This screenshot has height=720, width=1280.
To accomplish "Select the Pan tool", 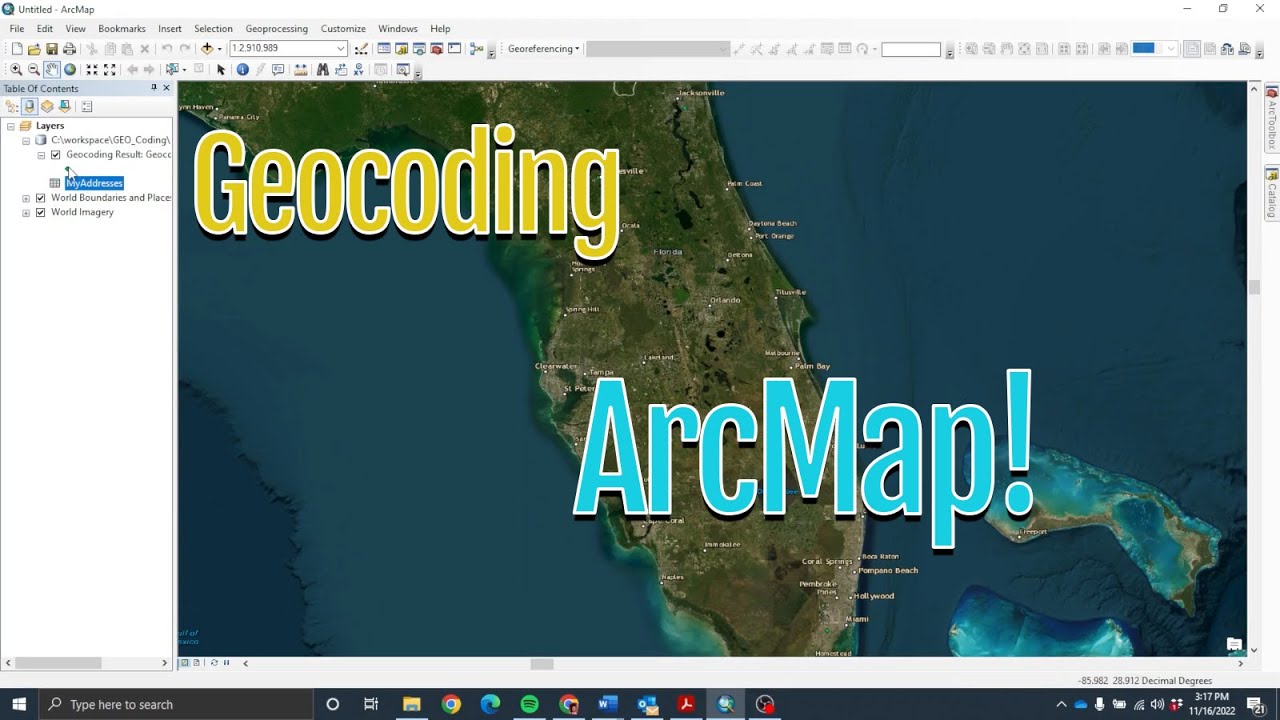I will pos(52,69).
